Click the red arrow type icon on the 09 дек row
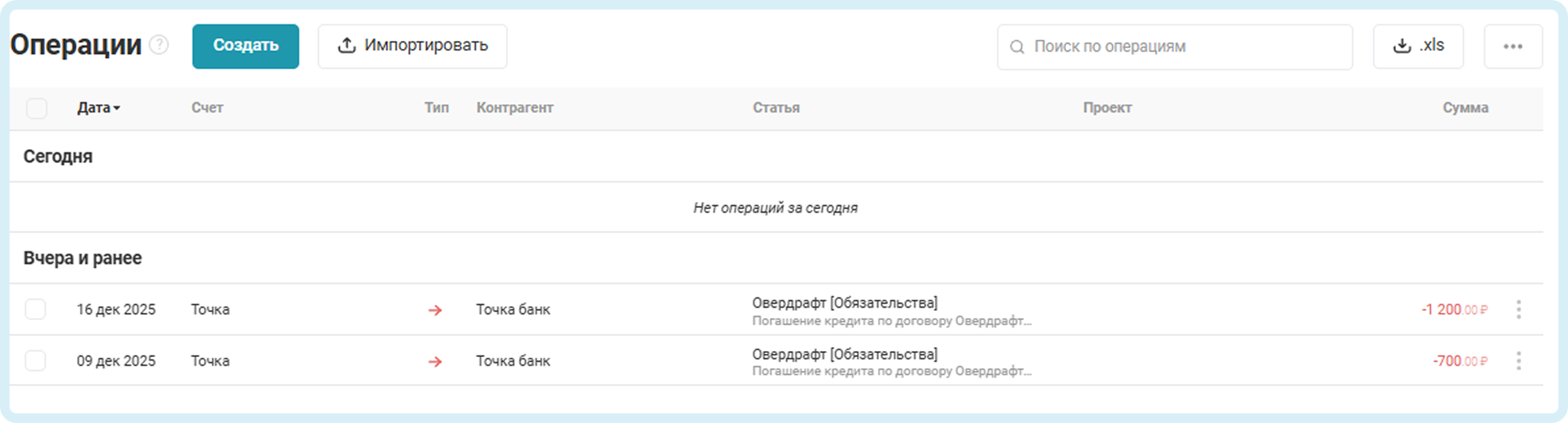Image resolution: width=1568 pixels, height=423 pixels. click(435, 362)
